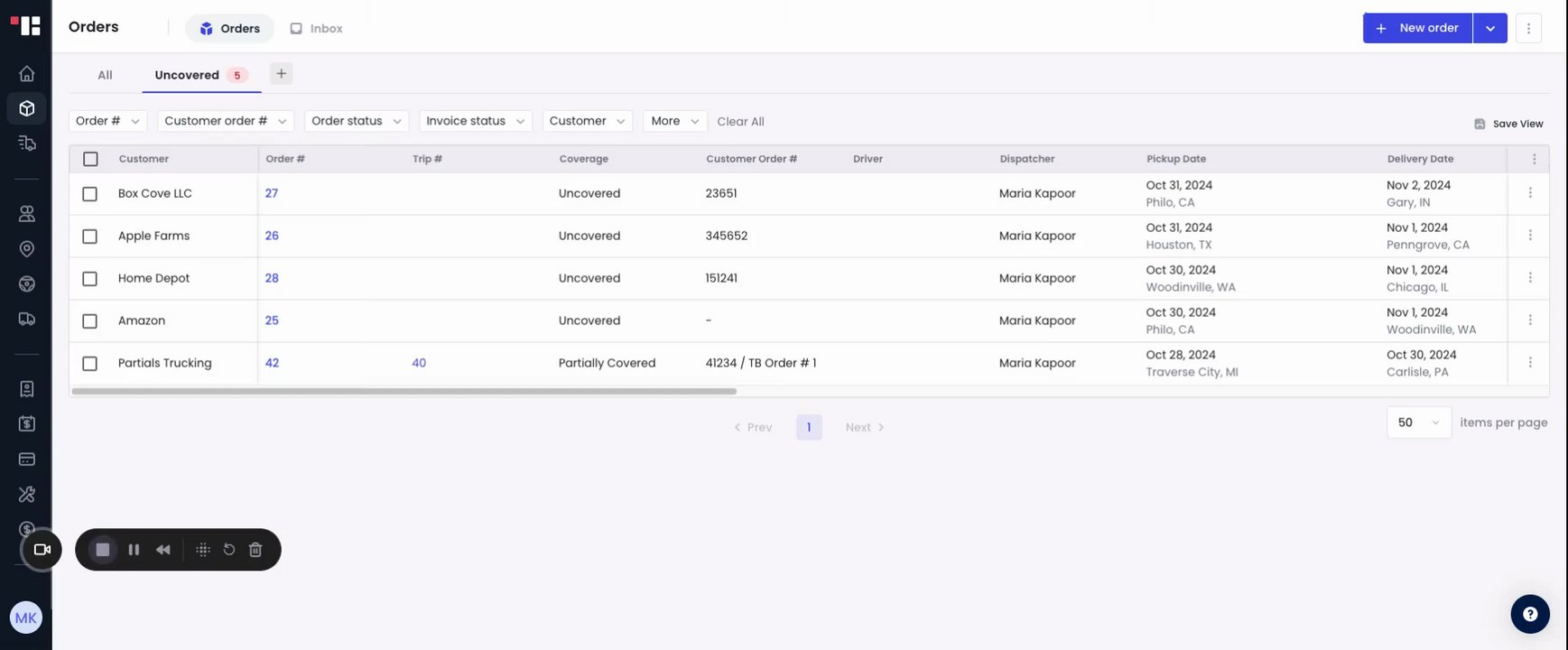Open order number 27 link
1568x650 pixels.
tap(272, 193)
